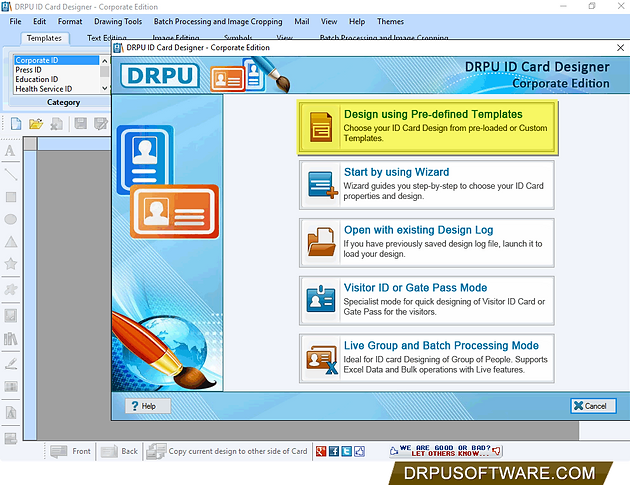Switch to the Templates ribbon tab
The height and width of the screenshot is (485, 630).
[x=44, y=38]
